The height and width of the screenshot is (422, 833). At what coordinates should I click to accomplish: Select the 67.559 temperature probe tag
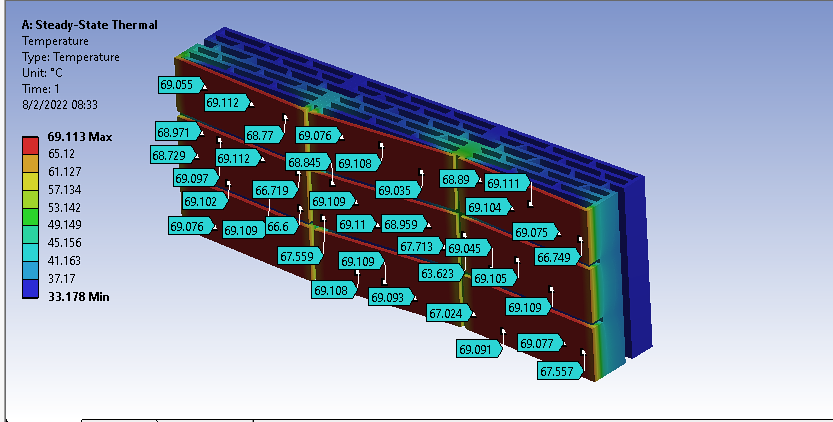[299, 257]
